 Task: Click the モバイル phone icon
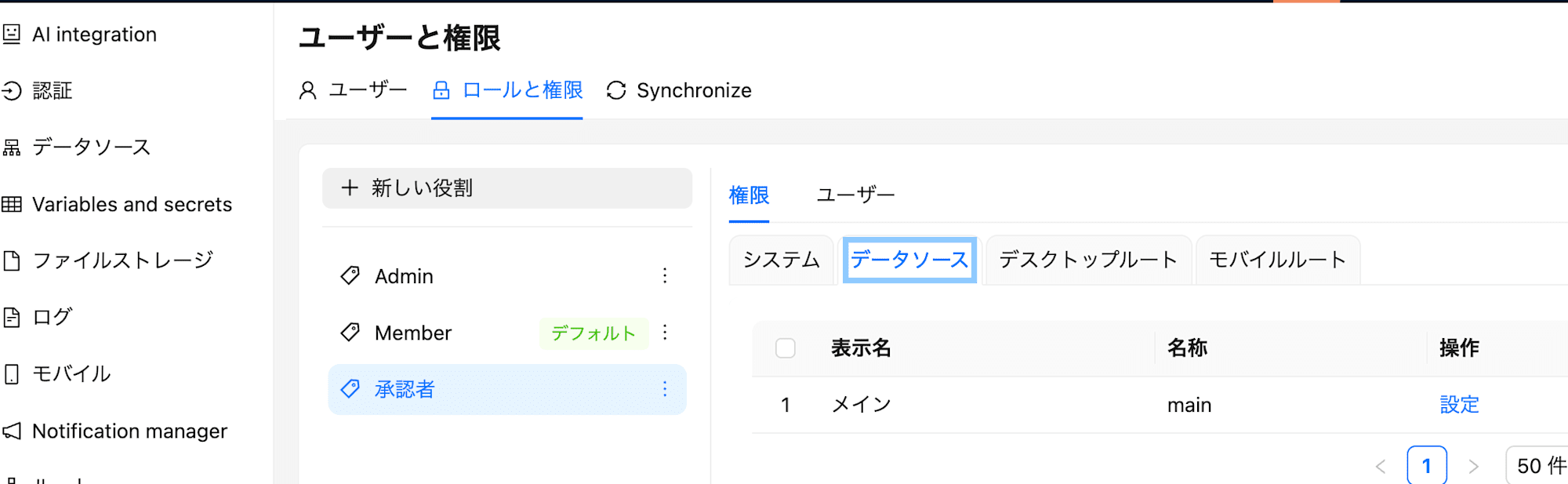point(12,374)
